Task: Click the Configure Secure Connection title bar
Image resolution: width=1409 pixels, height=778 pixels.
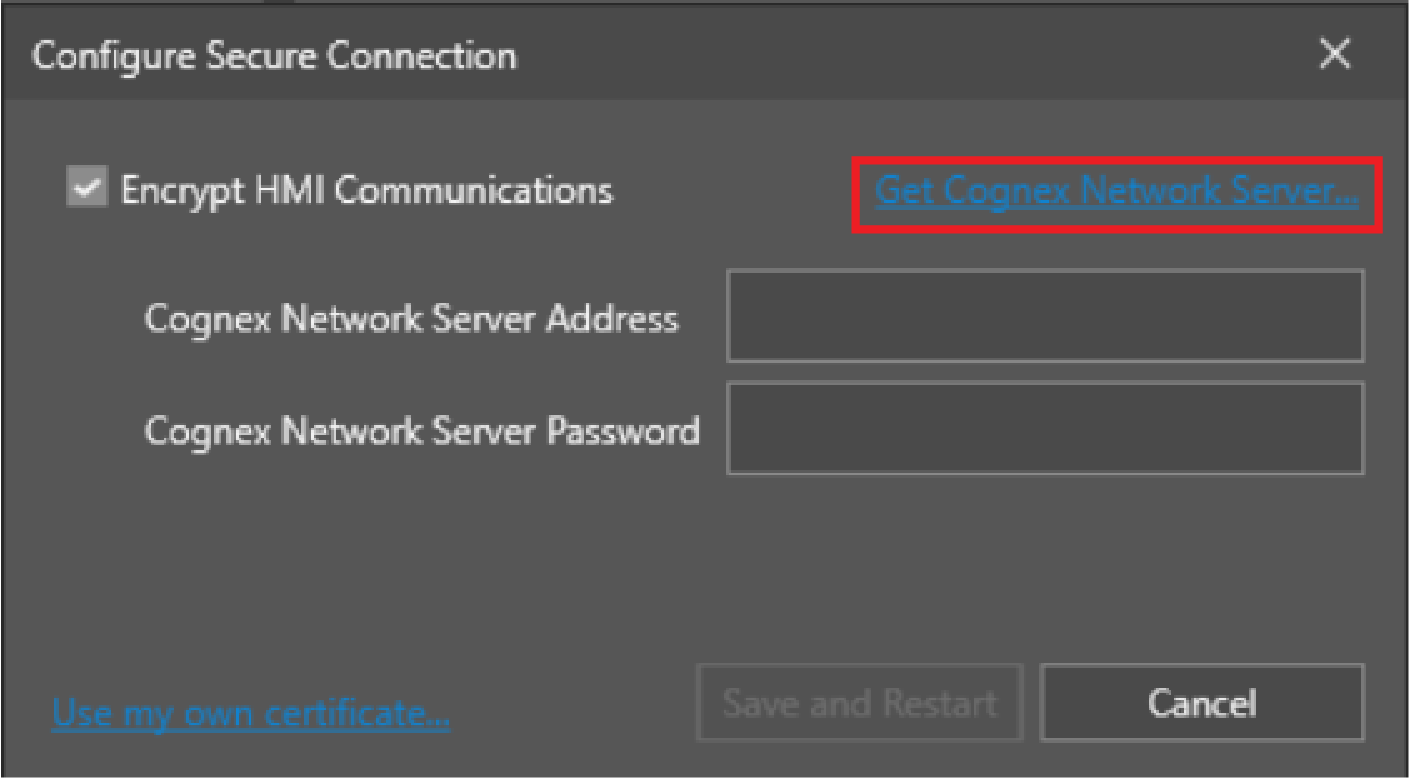Action: click(x=600, y=56)
